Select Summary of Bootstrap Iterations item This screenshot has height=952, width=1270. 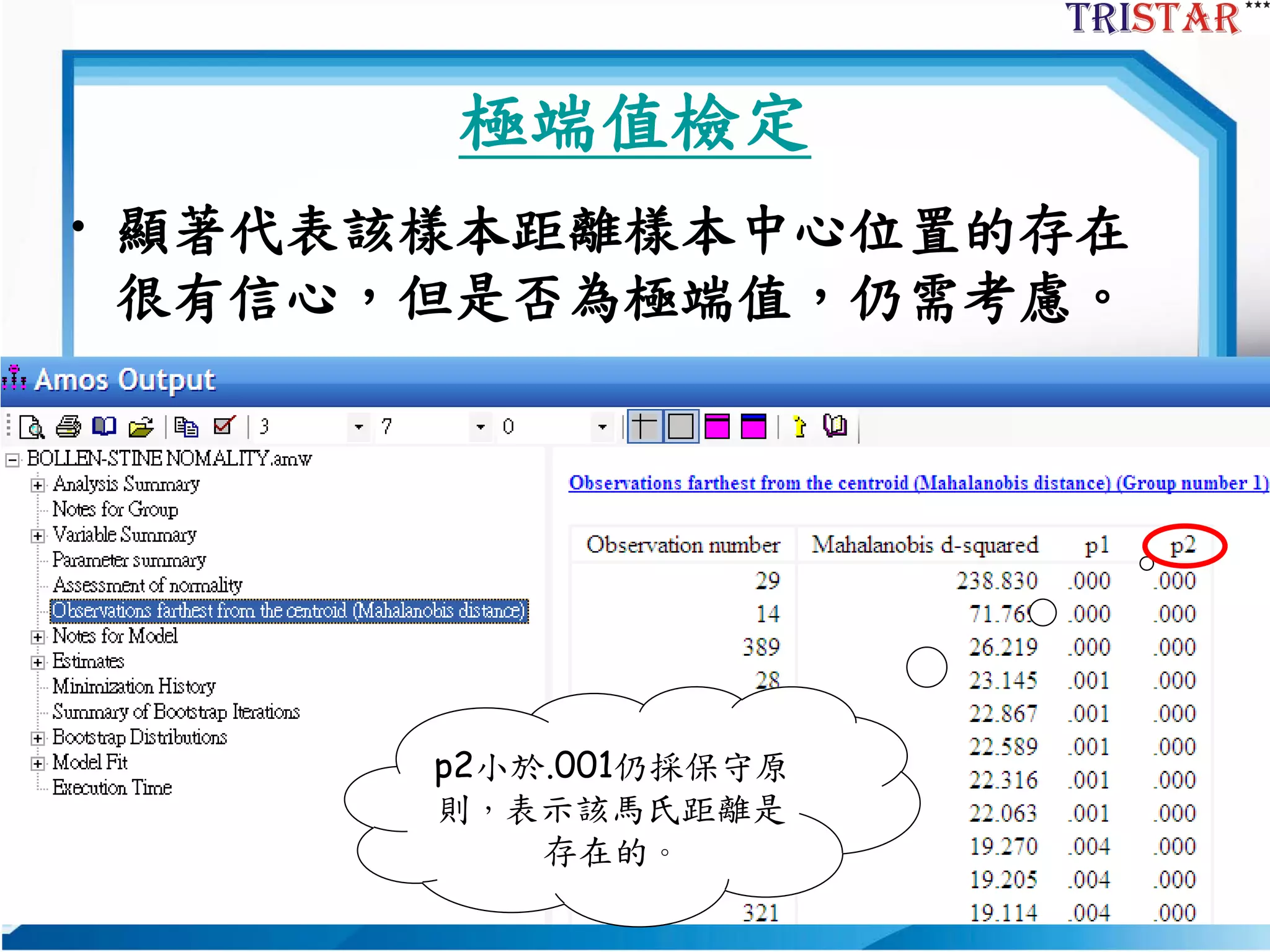point(176,712)
